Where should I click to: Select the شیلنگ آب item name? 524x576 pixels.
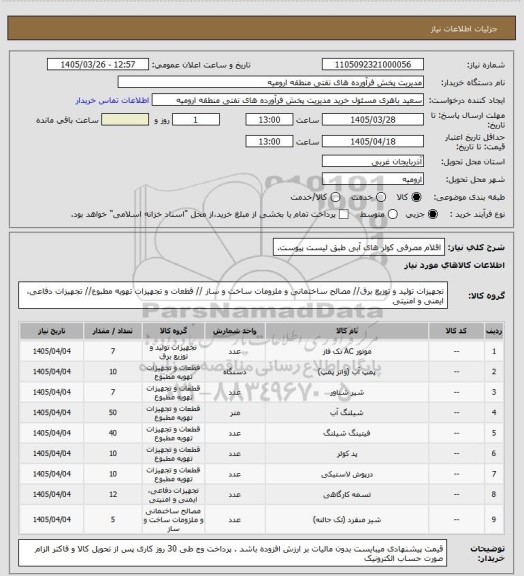(347, 413)
